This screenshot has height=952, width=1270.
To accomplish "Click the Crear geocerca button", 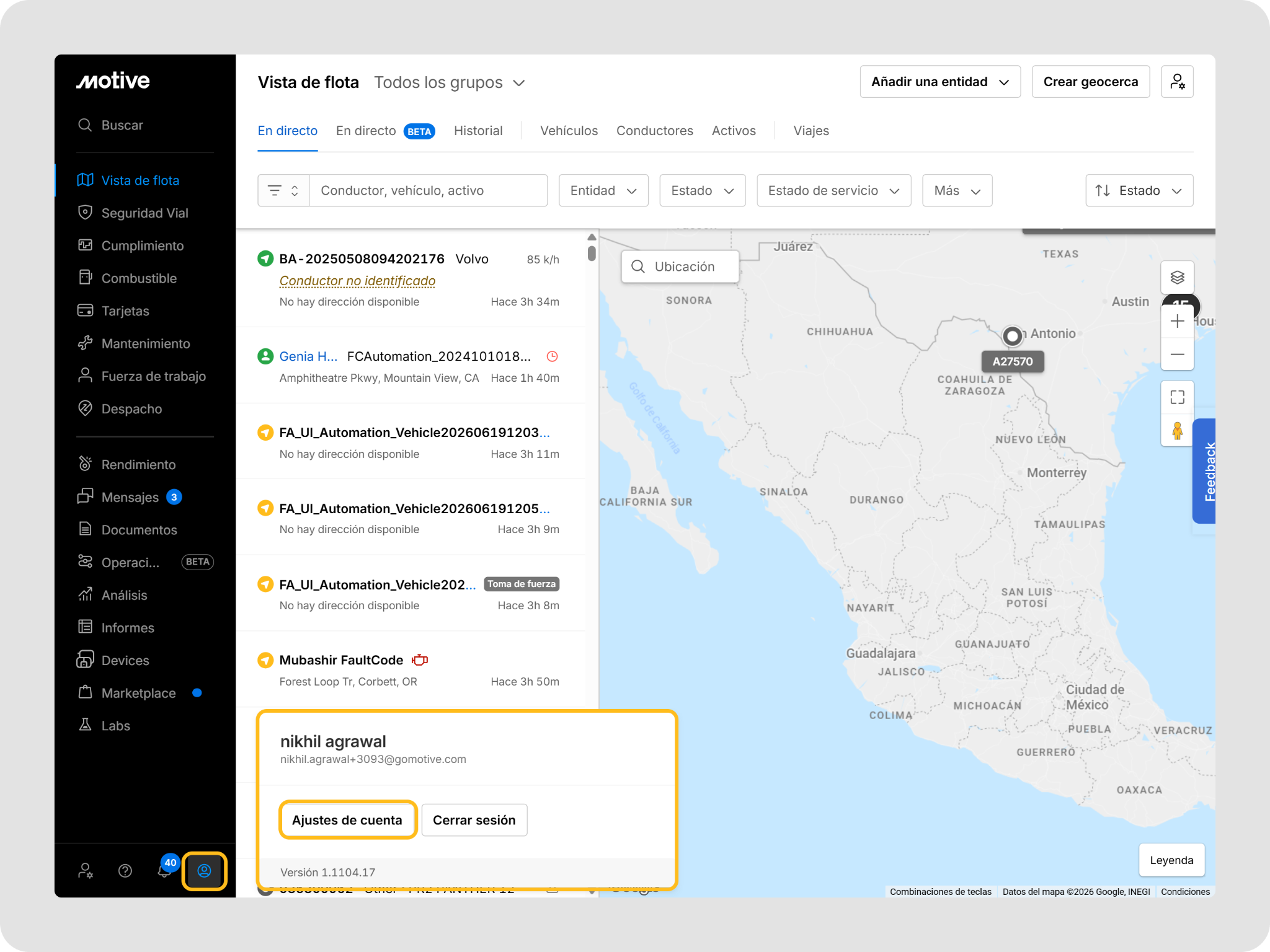I will pos(1091,82).
